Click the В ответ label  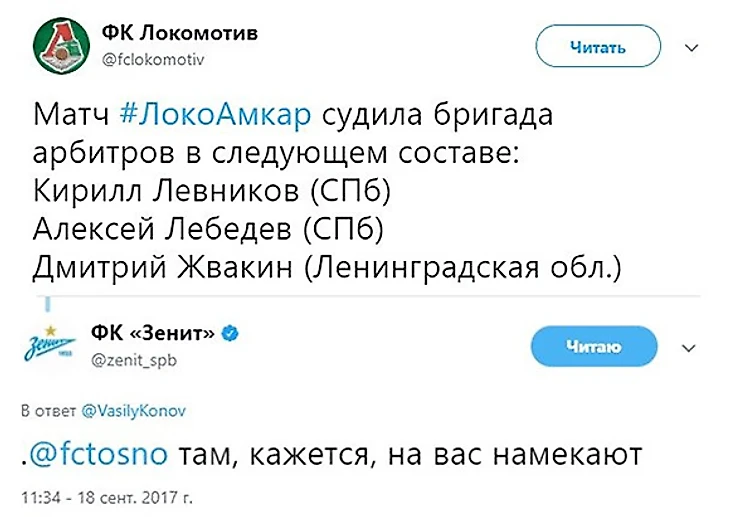(x=45, y=411)
